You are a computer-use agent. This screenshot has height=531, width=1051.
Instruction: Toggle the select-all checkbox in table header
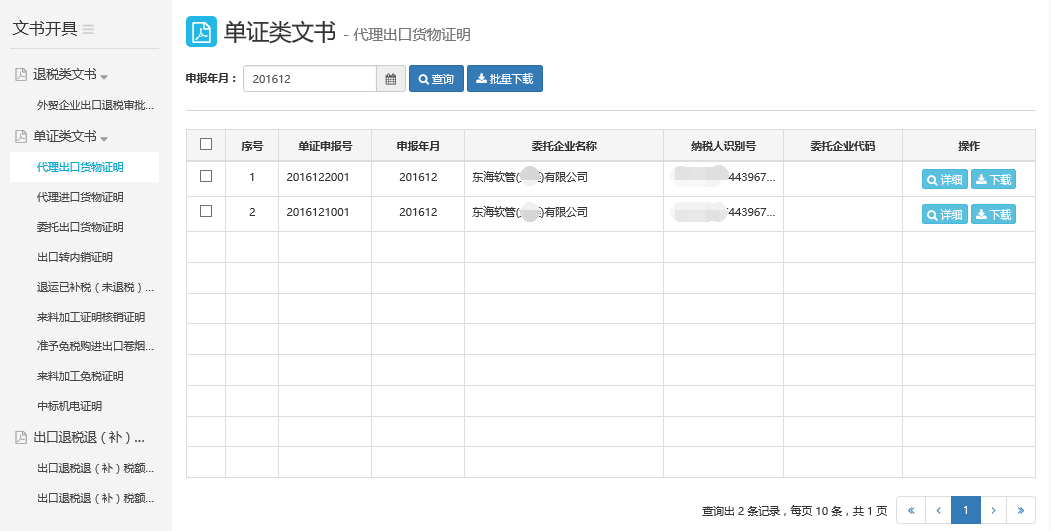[206, 144]
